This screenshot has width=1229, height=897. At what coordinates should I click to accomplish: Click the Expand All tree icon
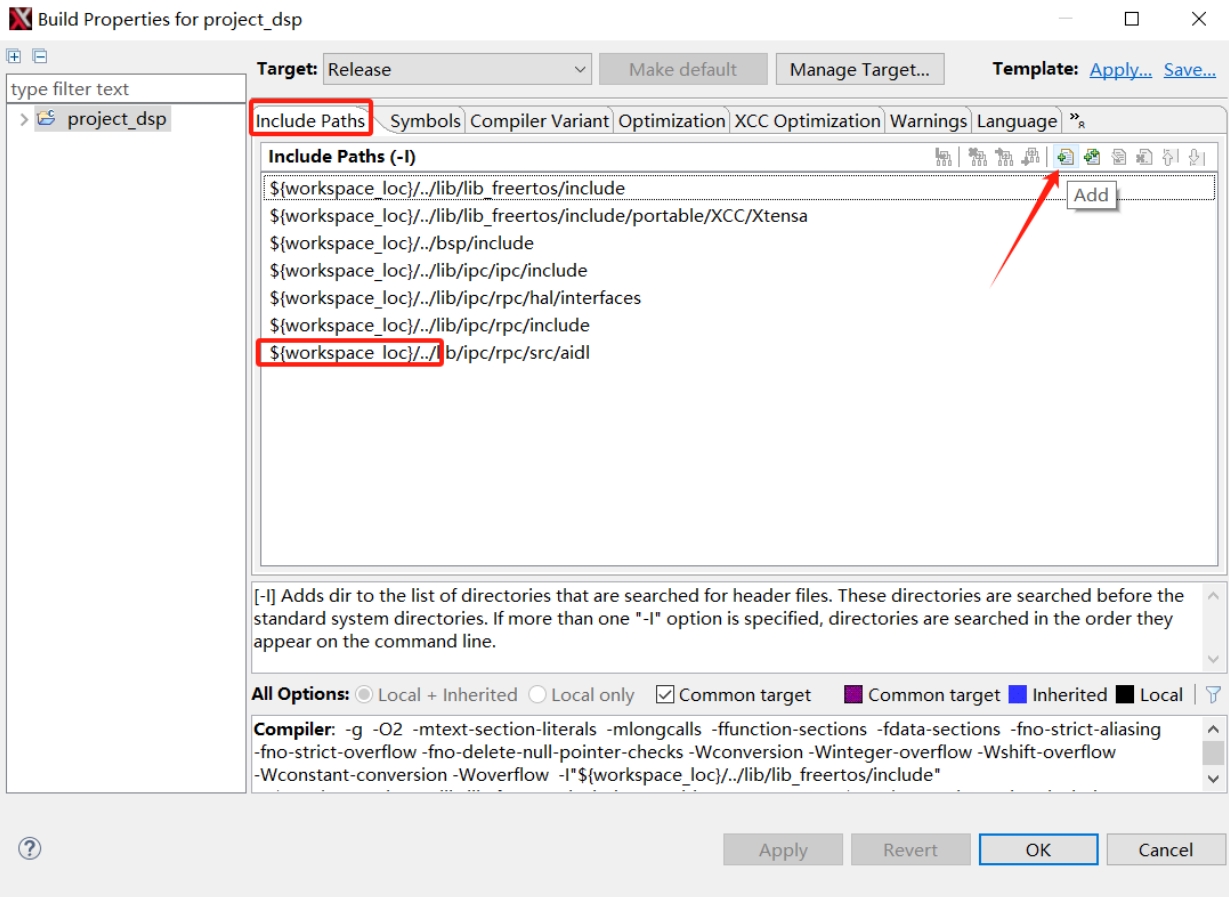point(15,56)
